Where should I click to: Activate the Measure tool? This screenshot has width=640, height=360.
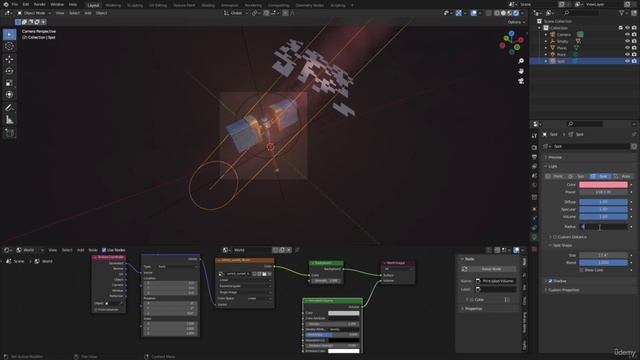pos(9,120)
